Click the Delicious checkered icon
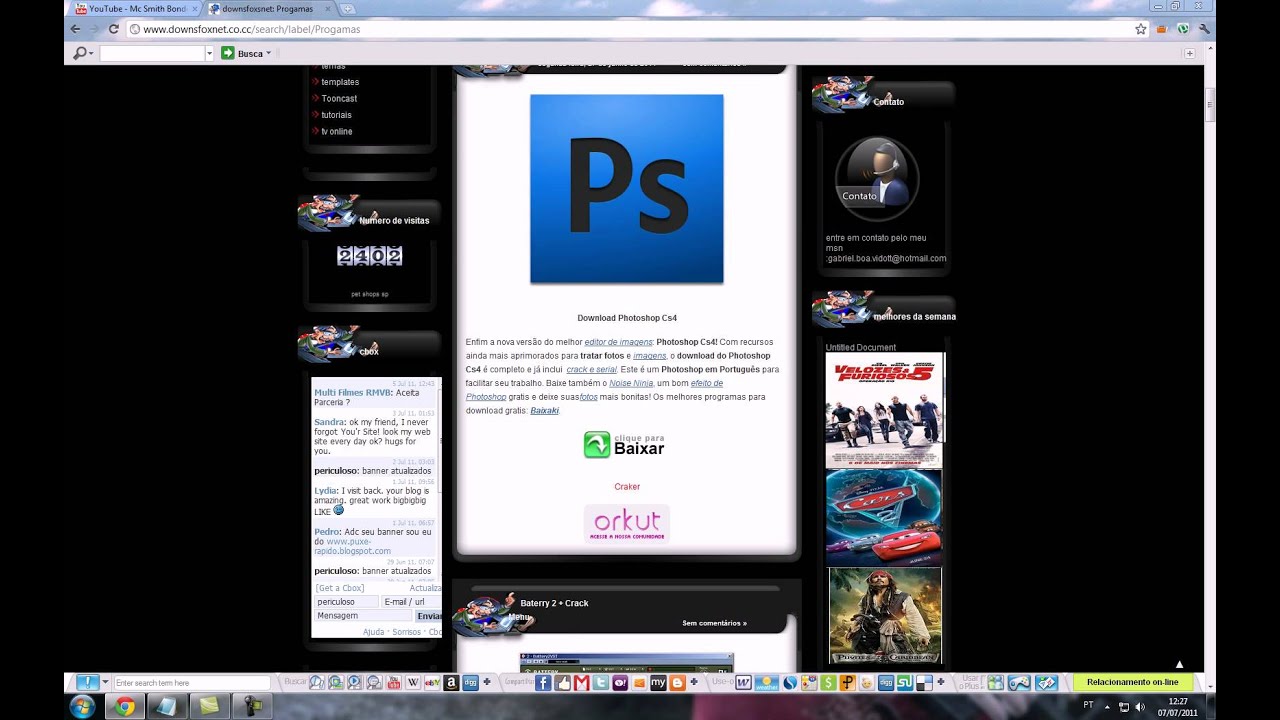Screen dimensions: 1280x720 [x=924, y=683]
